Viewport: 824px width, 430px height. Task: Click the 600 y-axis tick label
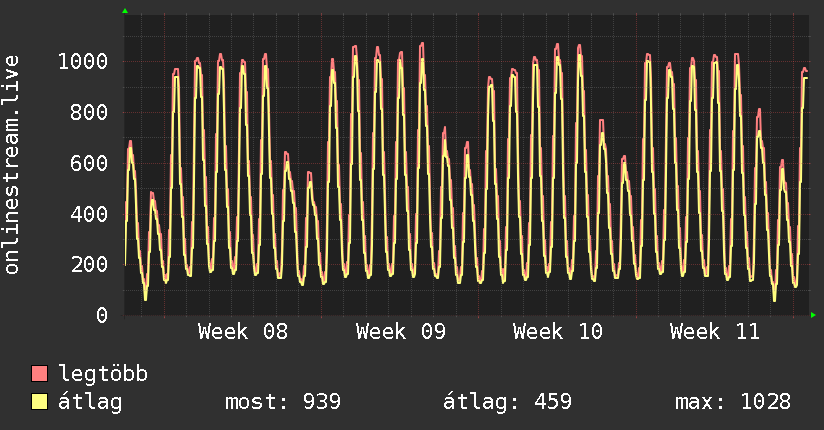pos(89,163)
